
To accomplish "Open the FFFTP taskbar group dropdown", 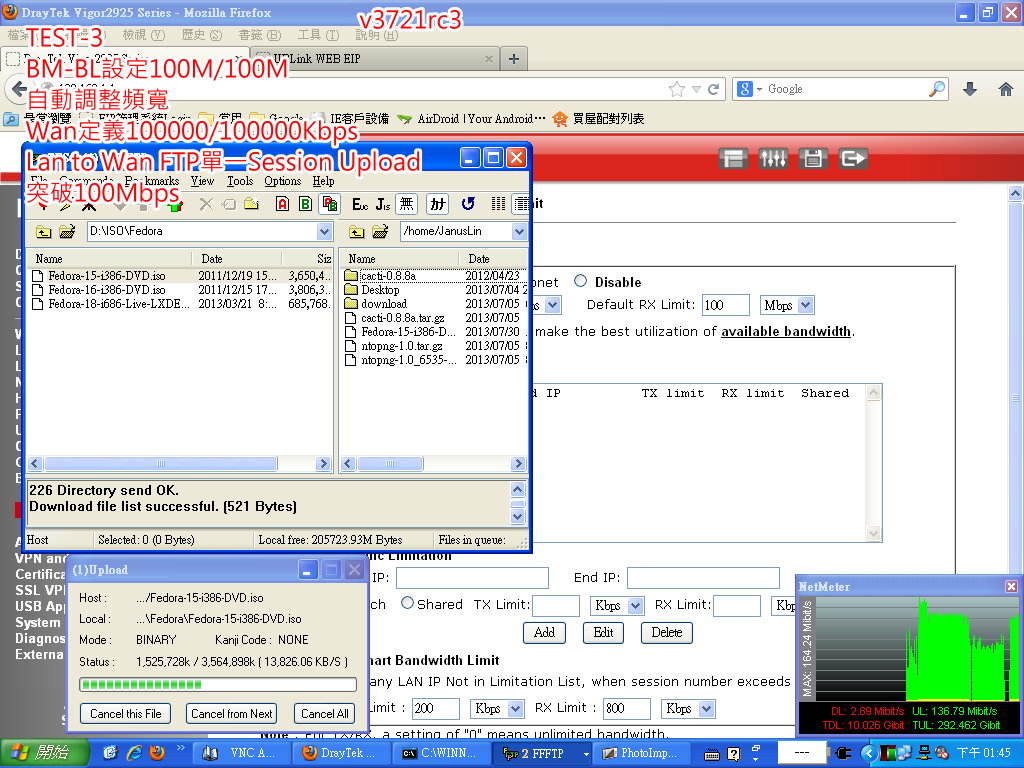I will click(586, 754).
